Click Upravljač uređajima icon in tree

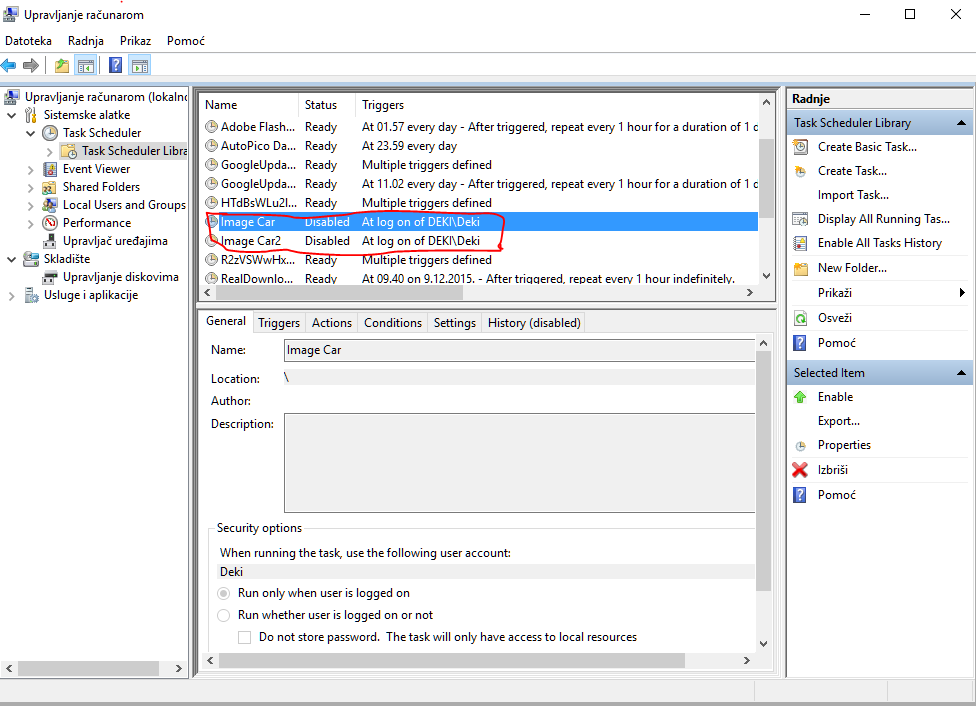click(x=50, y=241)
